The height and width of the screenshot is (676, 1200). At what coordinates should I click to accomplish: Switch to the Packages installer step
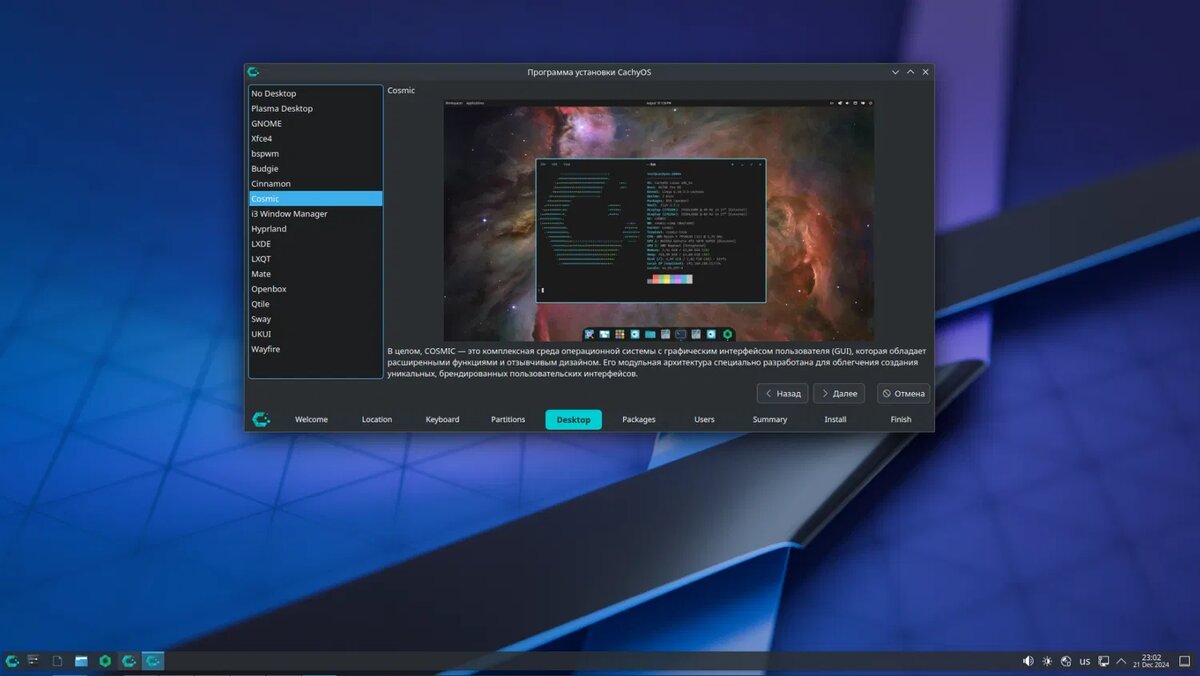coord(639,419)
